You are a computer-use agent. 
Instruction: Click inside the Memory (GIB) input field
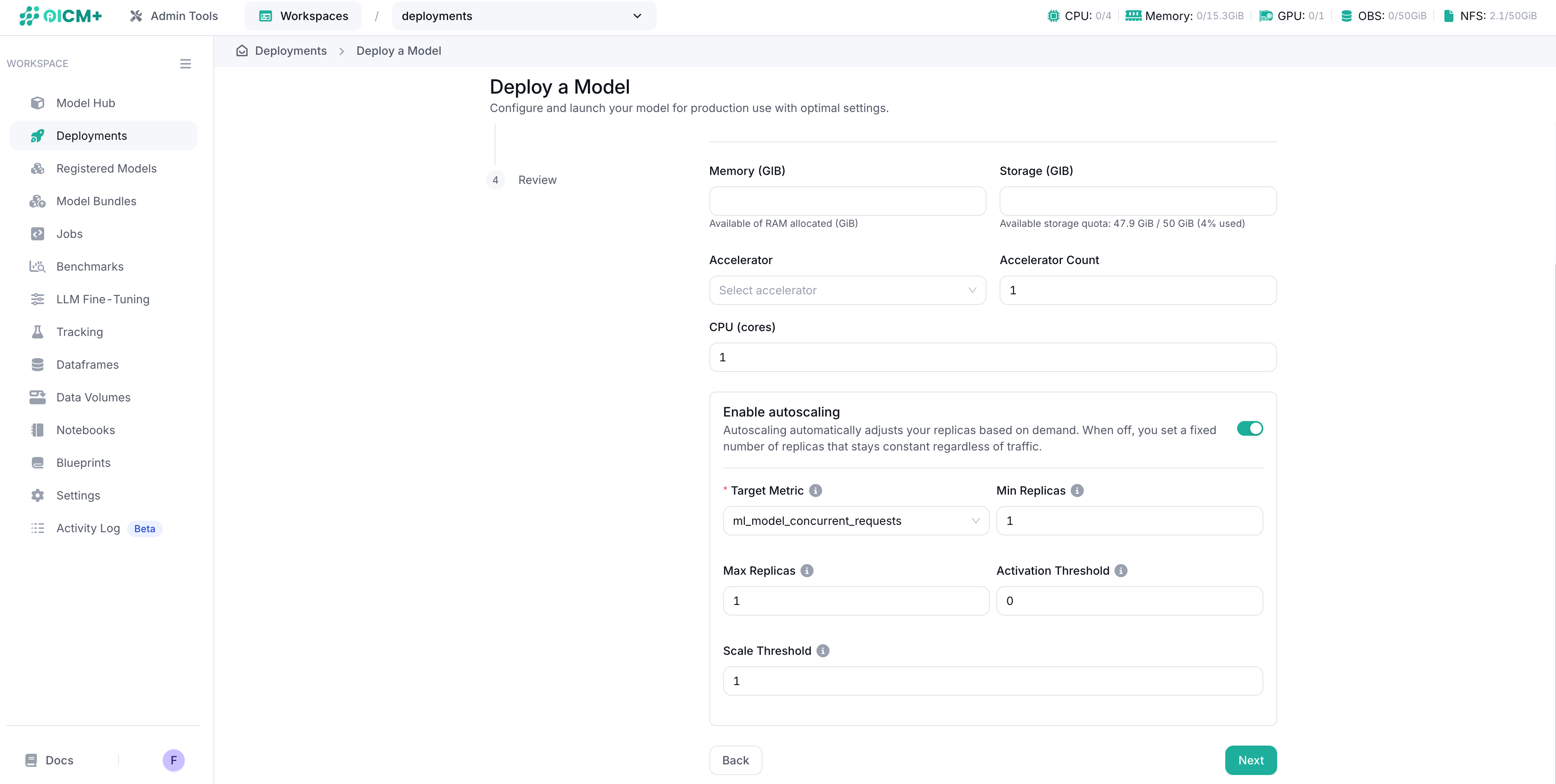point(847,201)
